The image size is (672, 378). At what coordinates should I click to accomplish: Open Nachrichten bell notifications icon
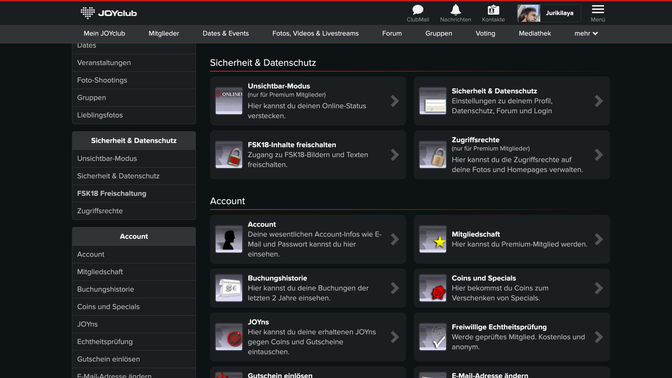[x=456, y=9]
